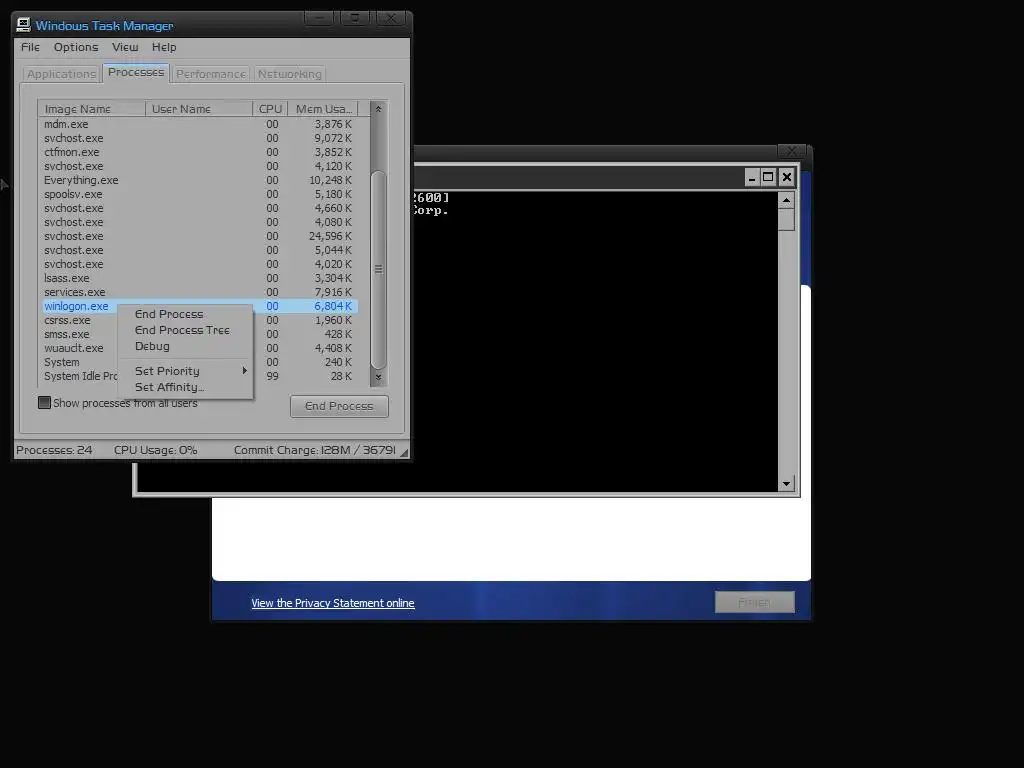Select the mdm.exe process row
The height and width of the screenshot is (768, 1024).
click(x=198, y=124)
